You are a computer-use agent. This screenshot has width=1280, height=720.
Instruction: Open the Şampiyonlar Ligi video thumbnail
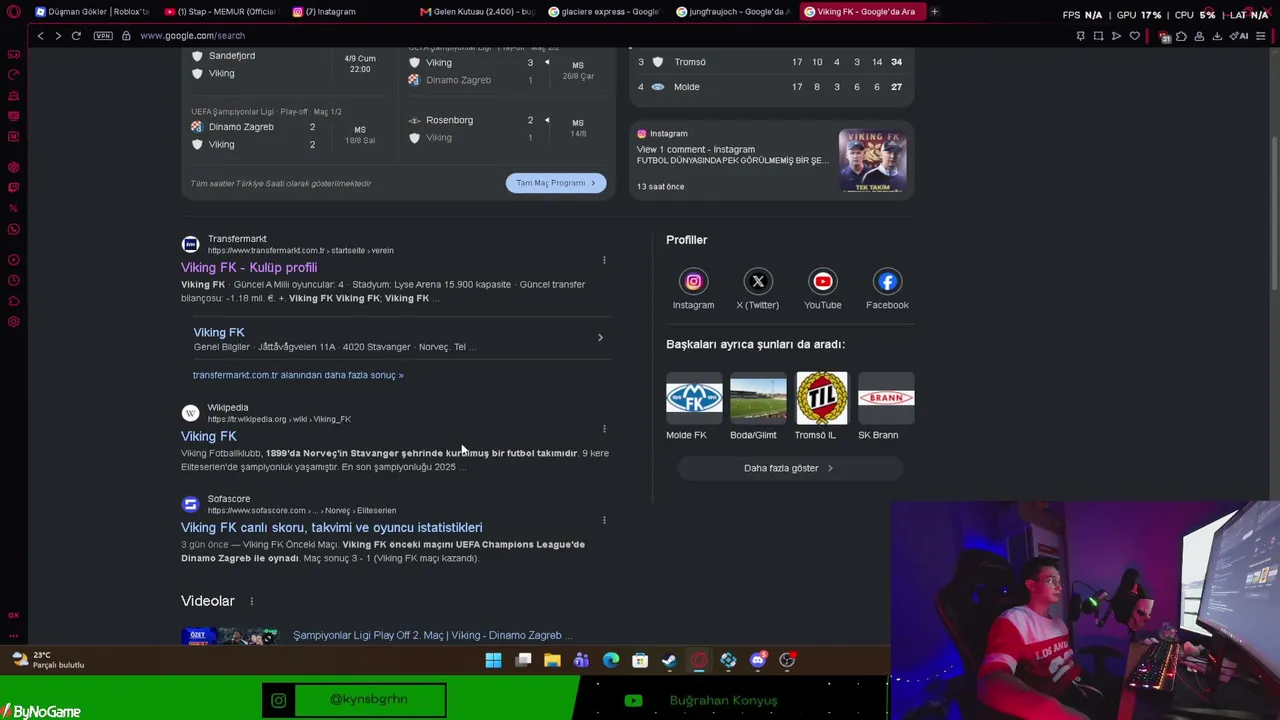coord(230,636)
